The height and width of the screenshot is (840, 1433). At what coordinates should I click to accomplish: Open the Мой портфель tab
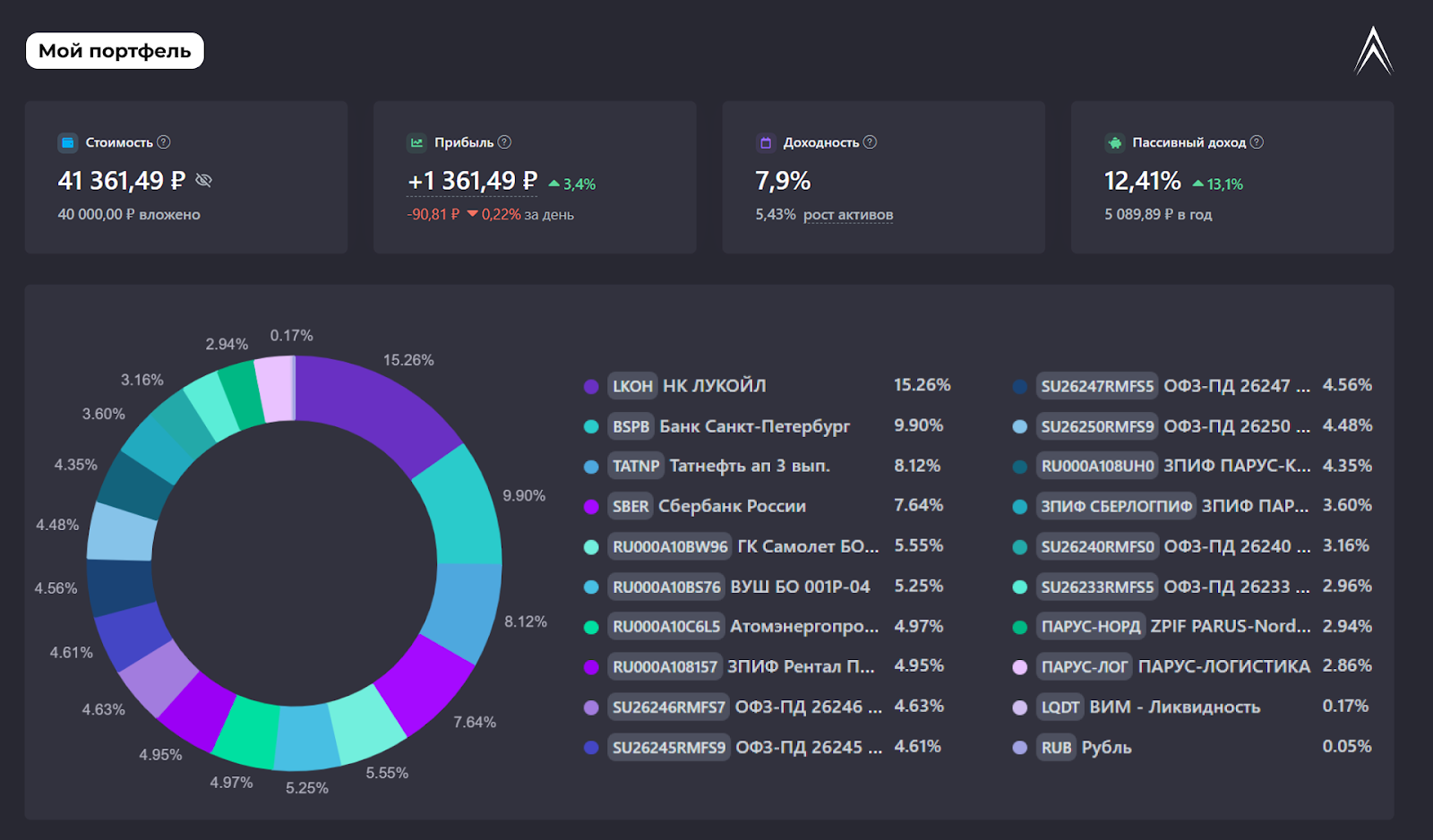tap(115, 51)
